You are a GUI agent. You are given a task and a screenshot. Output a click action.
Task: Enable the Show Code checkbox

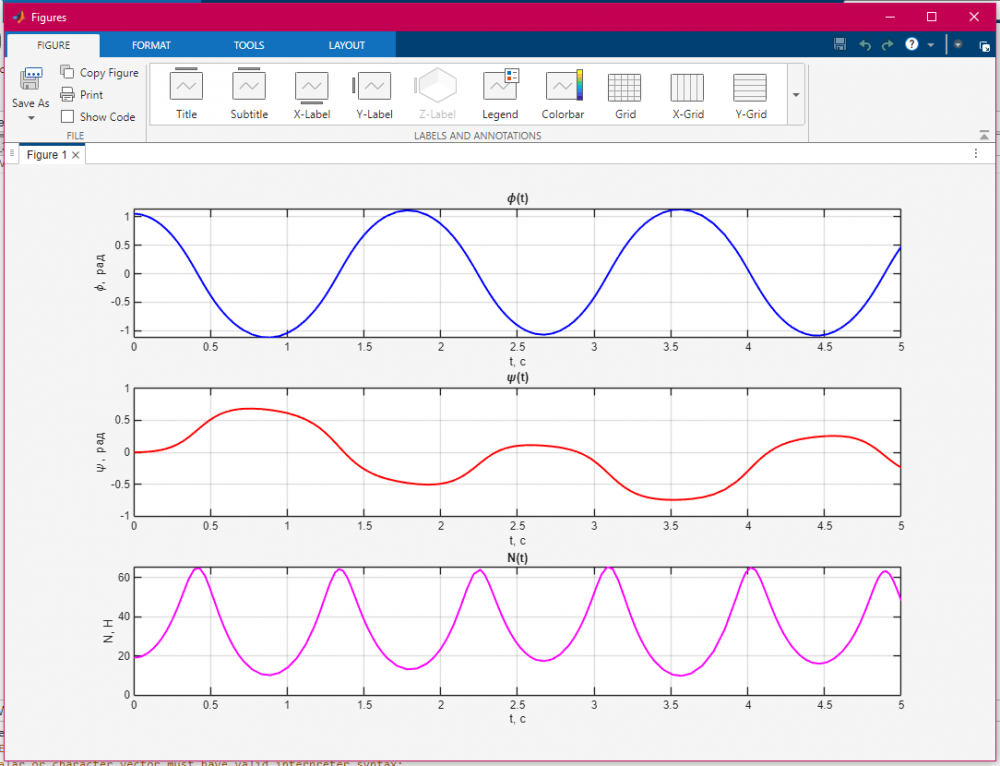tap(68, 117)
